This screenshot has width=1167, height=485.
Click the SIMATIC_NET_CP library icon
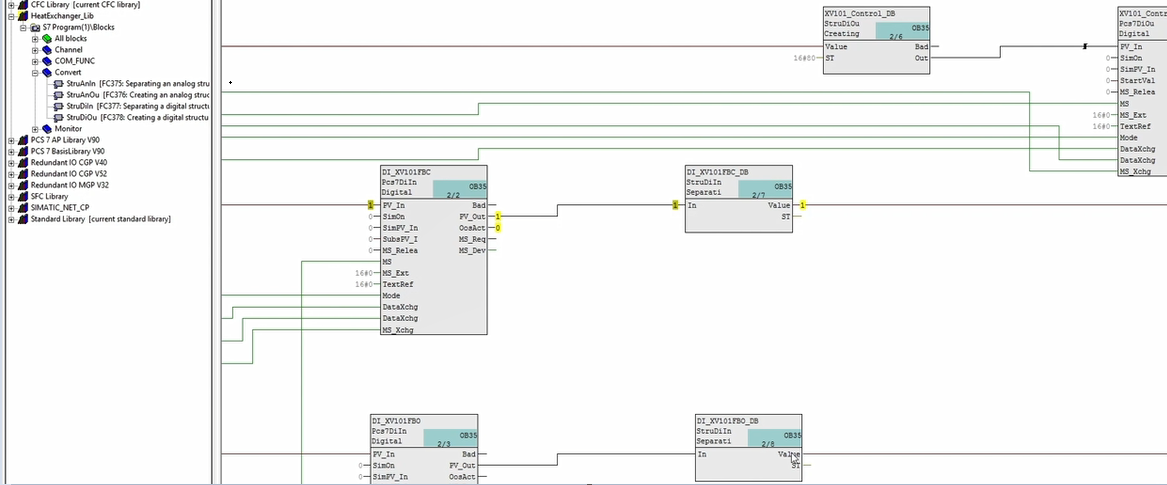tap(23, 208)
